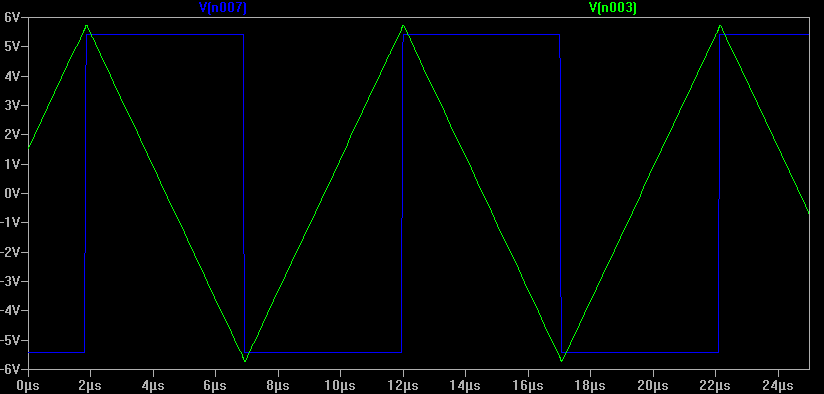This screenshot has width=824, height=394.
Task: Click the -6V label on the vertical axis
Action: click(10, 370)
